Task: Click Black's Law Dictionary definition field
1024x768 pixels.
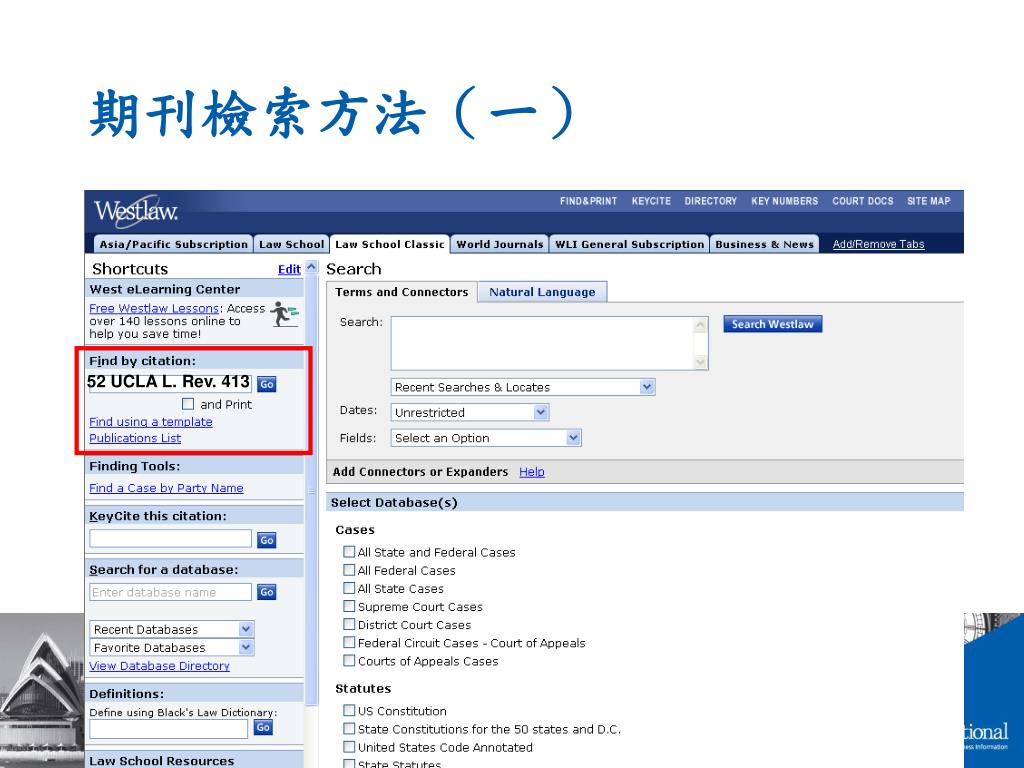Action: point(168,729)
